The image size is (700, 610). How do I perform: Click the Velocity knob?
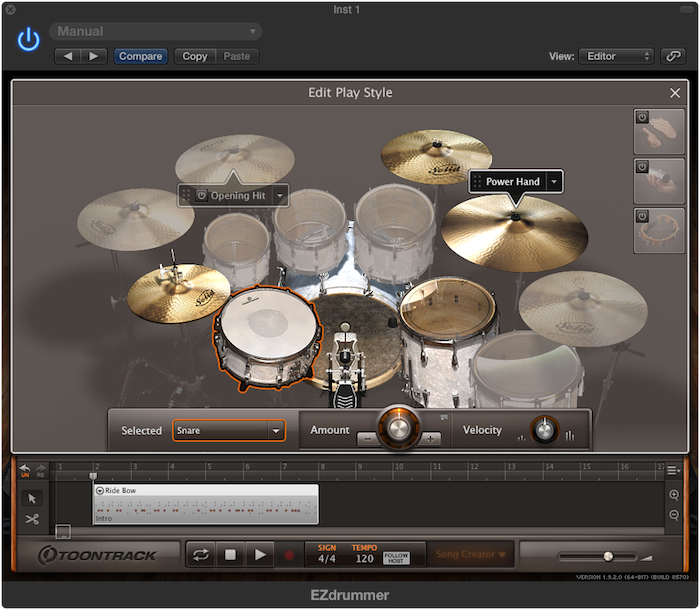544,430
